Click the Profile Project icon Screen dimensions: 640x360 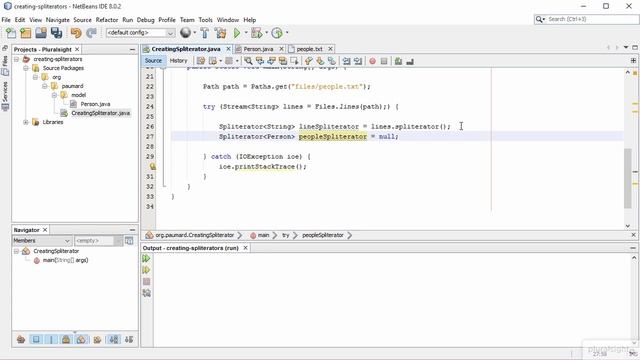277,33
